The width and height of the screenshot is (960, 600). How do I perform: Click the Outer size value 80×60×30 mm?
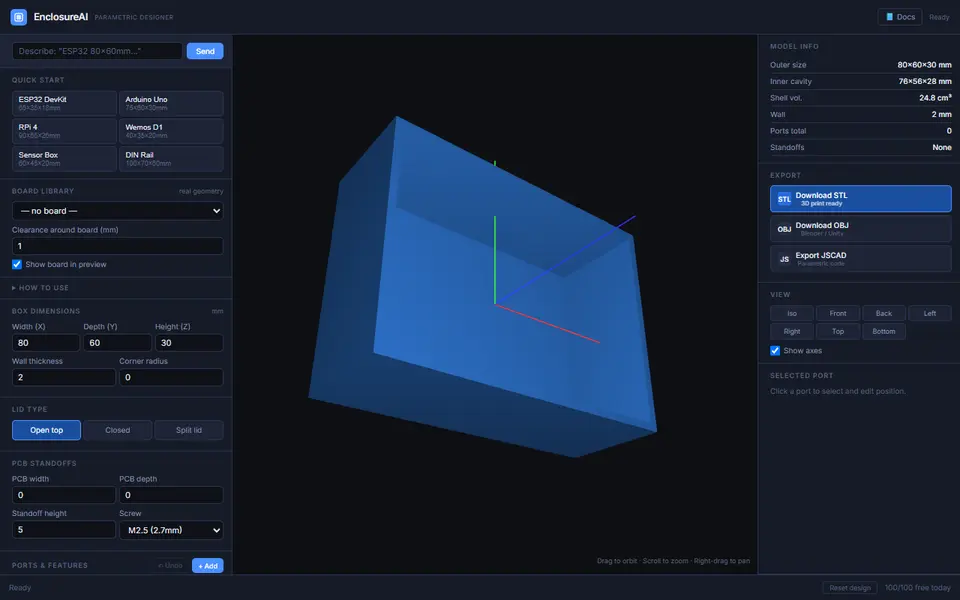[x=924, y=65]
